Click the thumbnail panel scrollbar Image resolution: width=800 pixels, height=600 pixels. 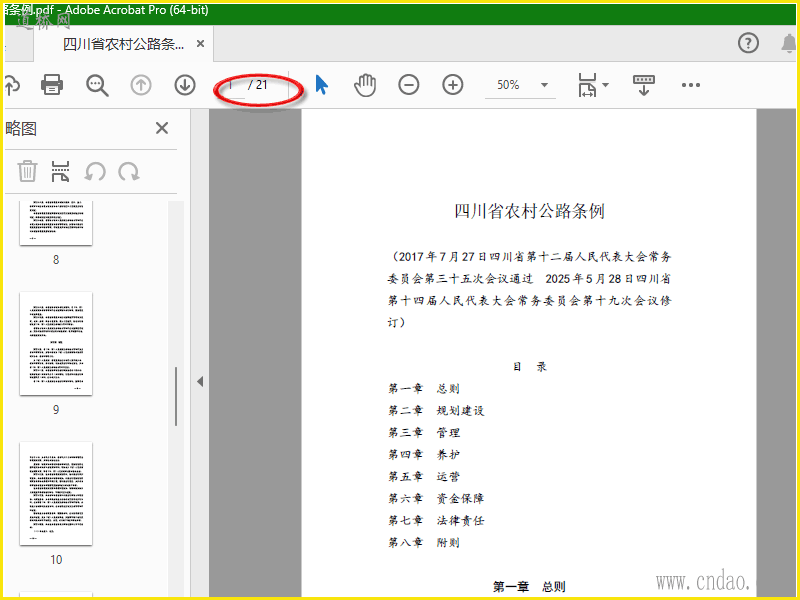pyautogui.click(x=176, y=396)
